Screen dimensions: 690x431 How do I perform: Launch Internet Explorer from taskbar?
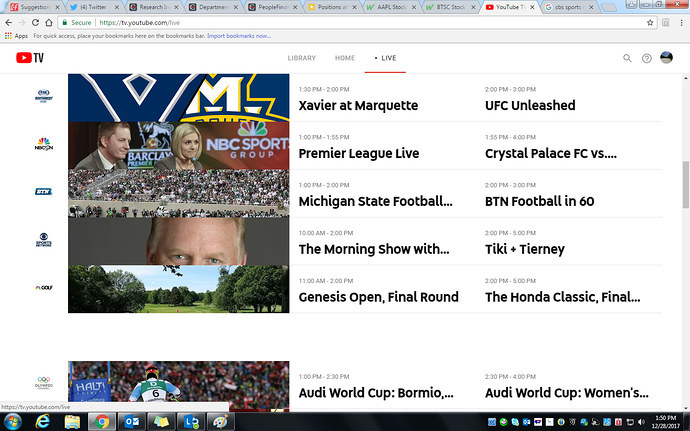click(42, 422)
